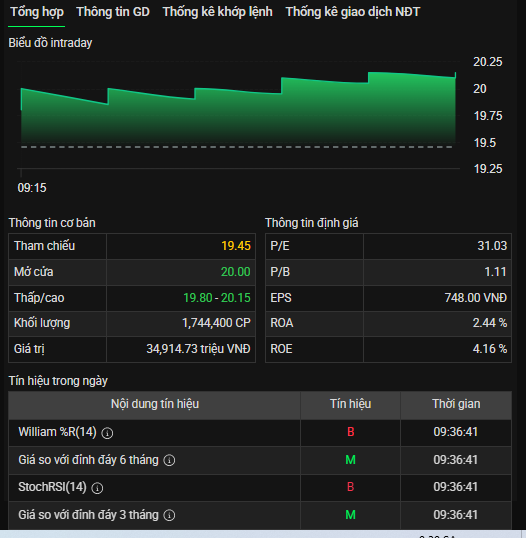This screenshot has width=526, height=538.
Task: Click info icon beside Giá so với đỉnh đáy 6 tháng
Action: point(169,460)
